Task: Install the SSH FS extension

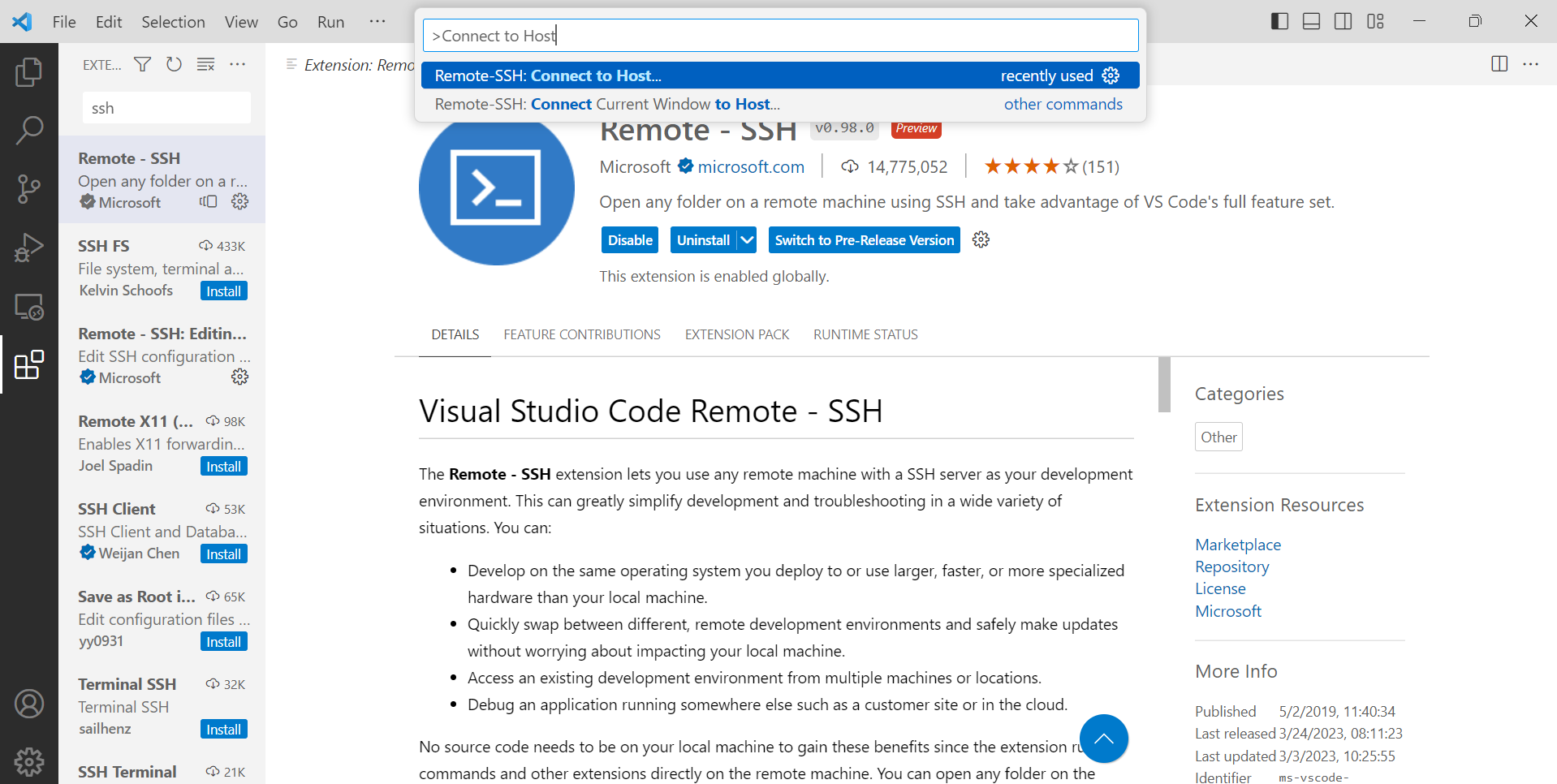Action: [223, 291]
